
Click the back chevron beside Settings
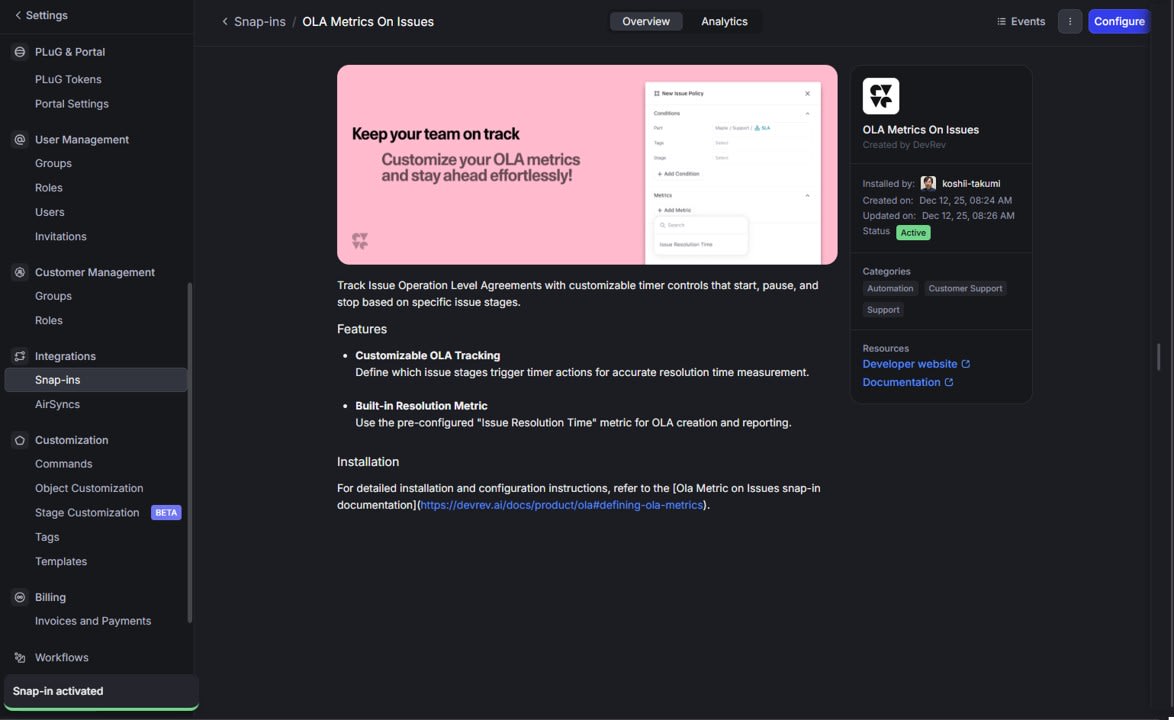[18, 15]
